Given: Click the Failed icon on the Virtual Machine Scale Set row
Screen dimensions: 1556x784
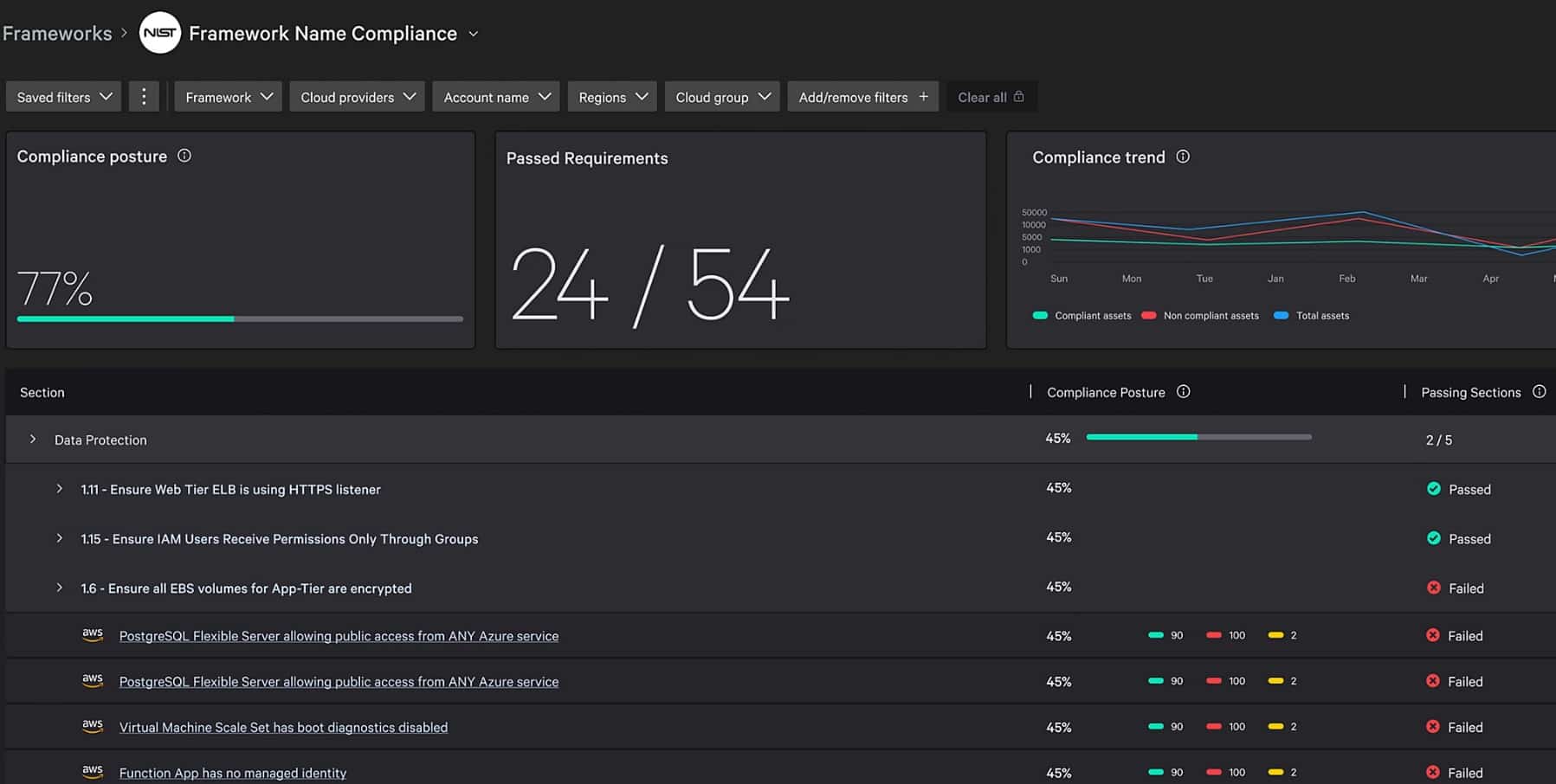Looking at the screenshot, I should [1433, 727].
